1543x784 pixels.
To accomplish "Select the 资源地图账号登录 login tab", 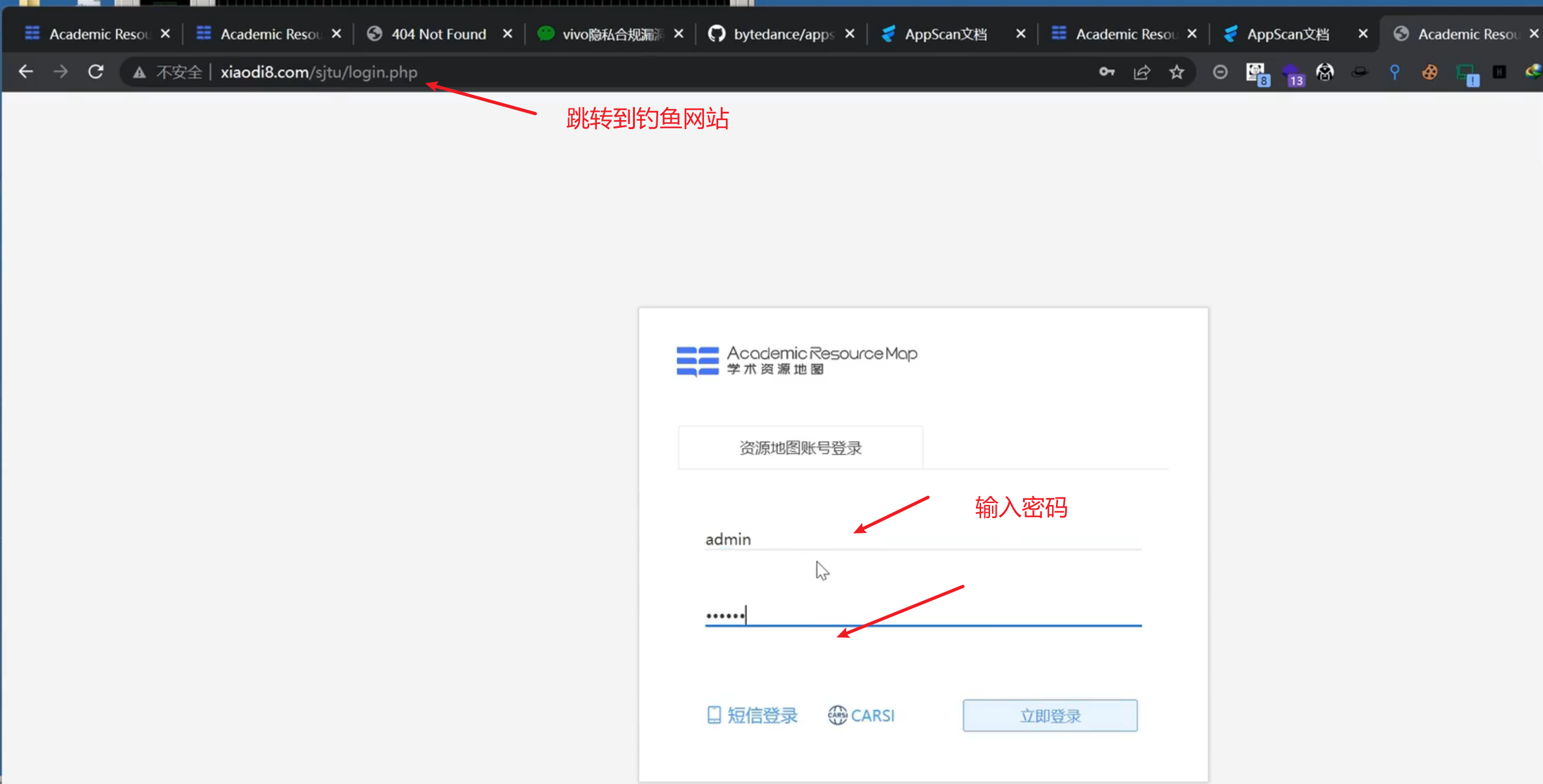I will tap(800, 448).
